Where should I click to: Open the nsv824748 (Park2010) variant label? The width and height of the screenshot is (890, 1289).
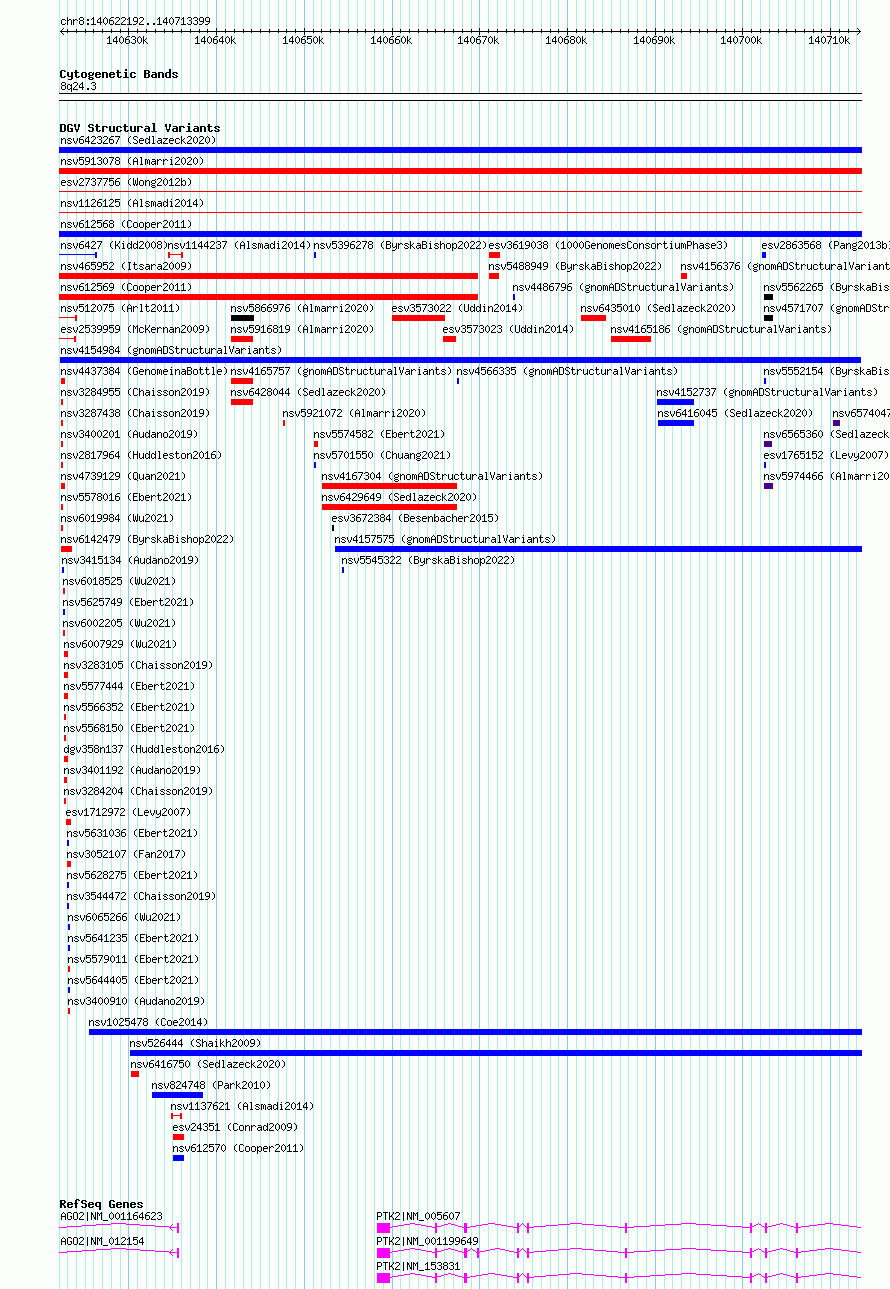click(x=211, y=1085)
